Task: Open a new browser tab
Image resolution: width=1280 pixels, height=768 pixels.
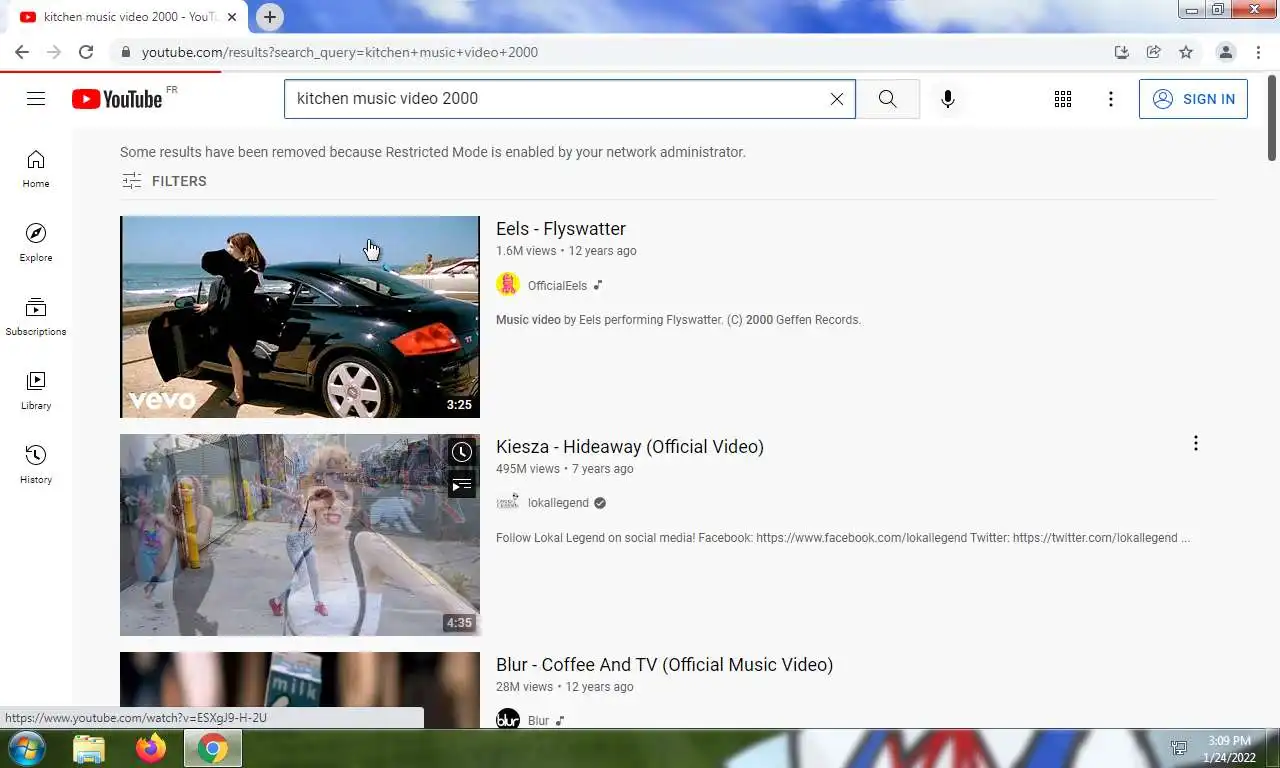Action: tap(269, 17)
